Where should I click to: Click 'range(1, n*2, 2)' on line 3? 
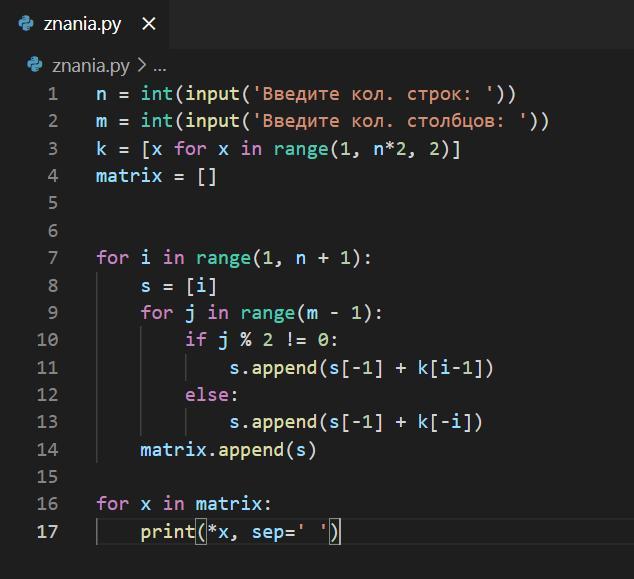click(x=361, y=150)
